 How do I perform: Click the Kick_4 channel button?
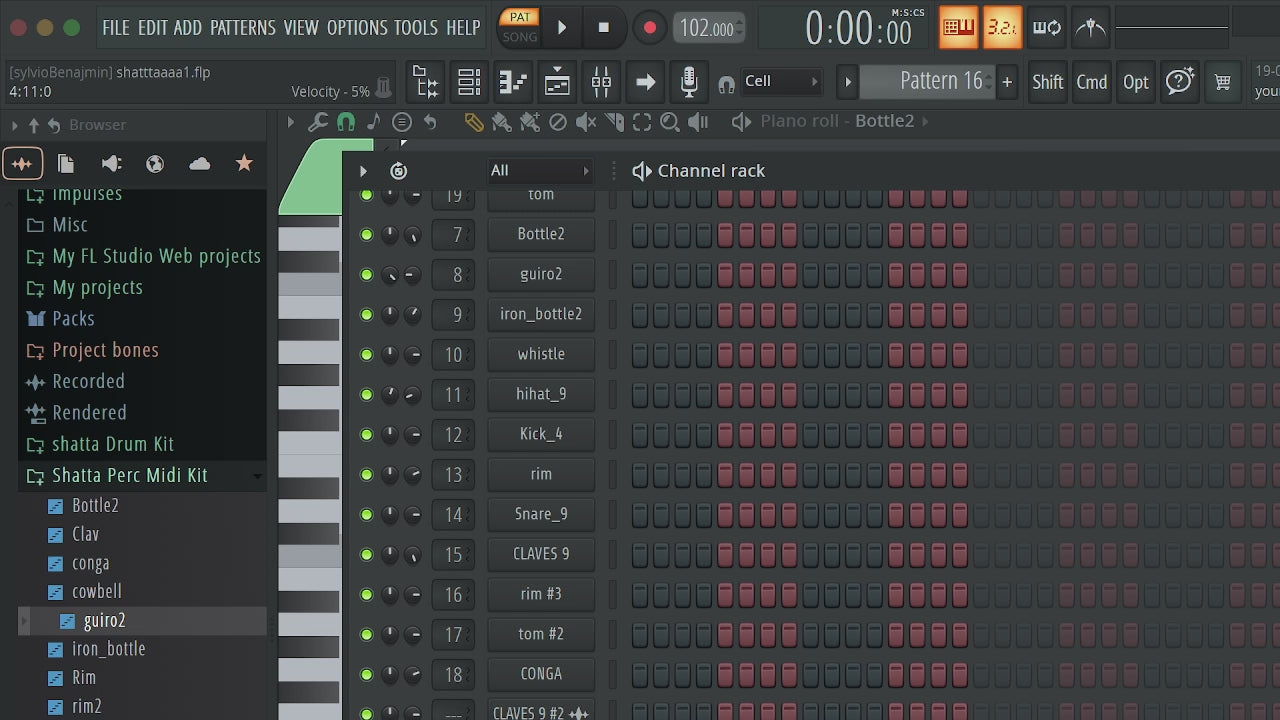(x=541, y=434)
